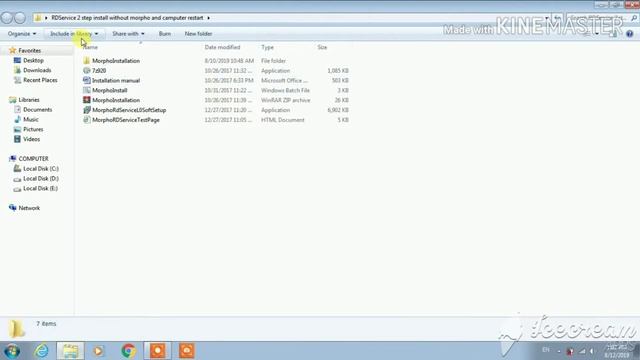Expand the address bar path arrow after folder name
The width and height of the screenshot is (640, 360).
pyautogui.click(x=208, y=18)
